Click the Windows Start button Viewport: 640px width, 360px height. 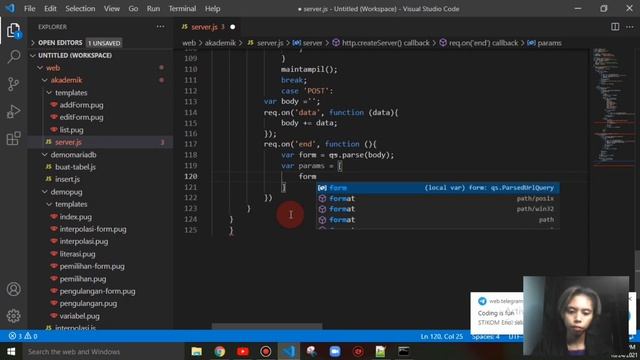coord(11,351)
